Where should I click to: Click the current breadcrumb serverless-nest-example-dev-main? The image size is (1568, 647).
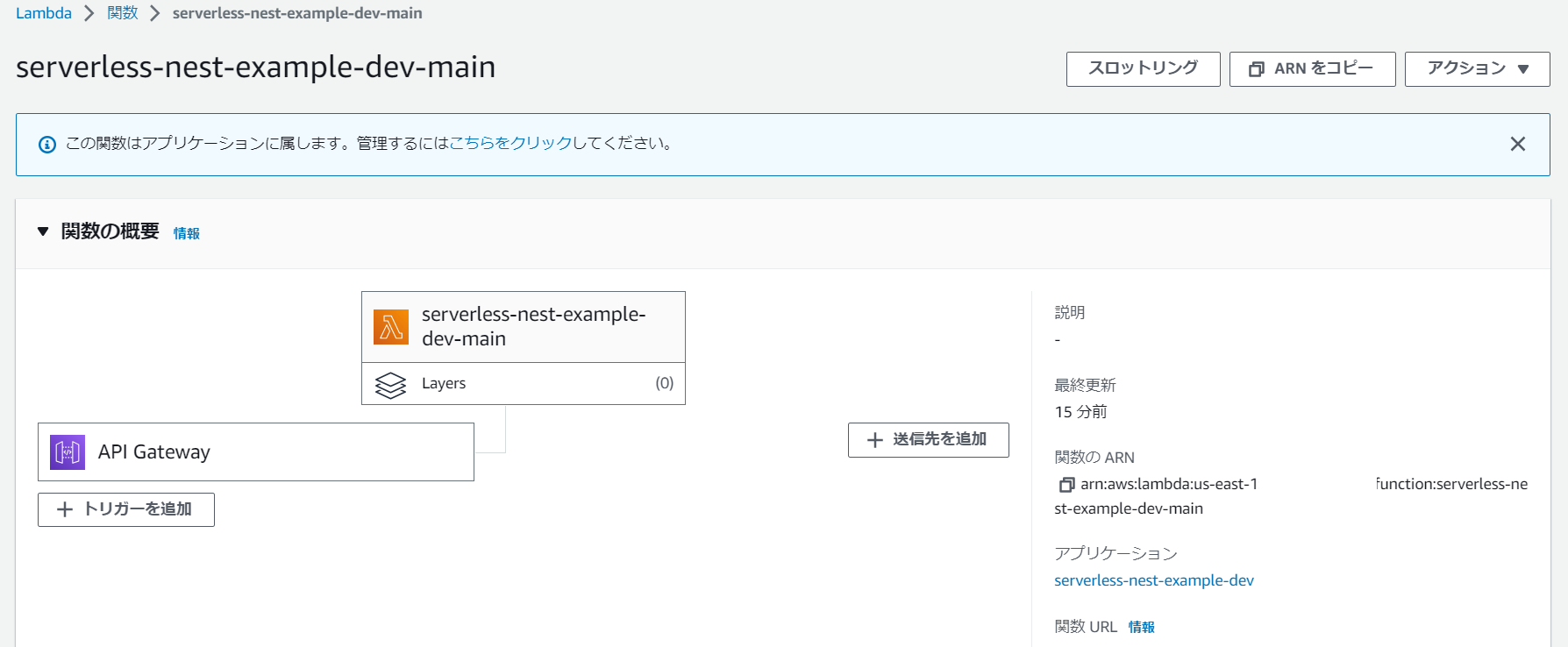(297, 13)
